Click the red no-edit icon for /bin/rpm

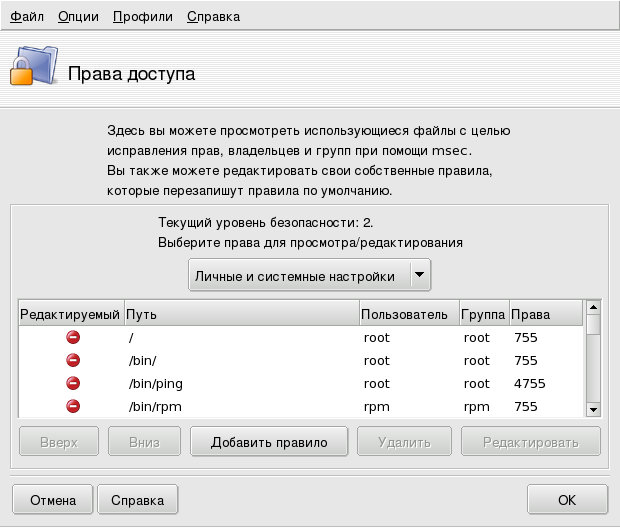(73, 406)
